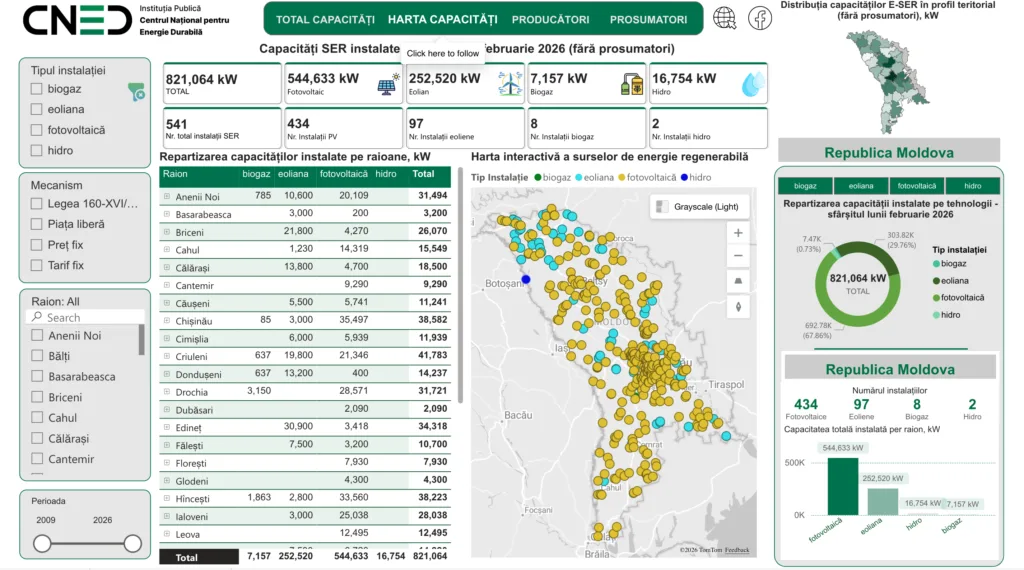
Task: Click the Biogaz tank icon
Action: tap(631, 85)
